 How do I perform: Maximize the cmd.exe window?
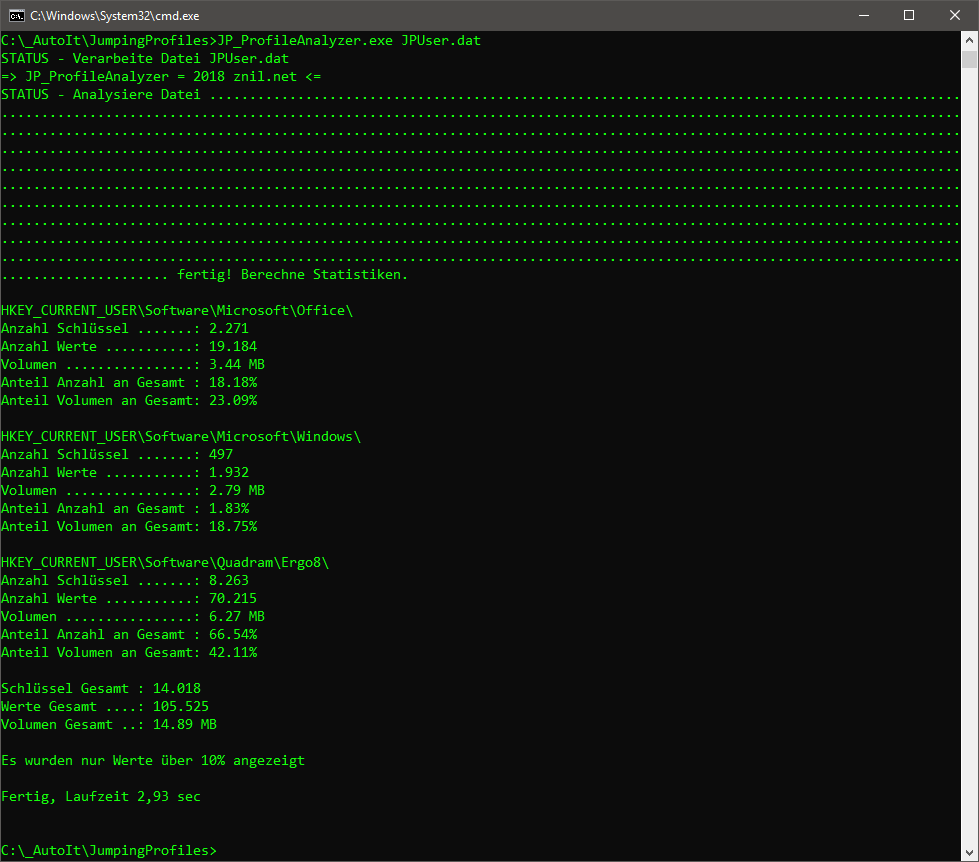point(908,15)
